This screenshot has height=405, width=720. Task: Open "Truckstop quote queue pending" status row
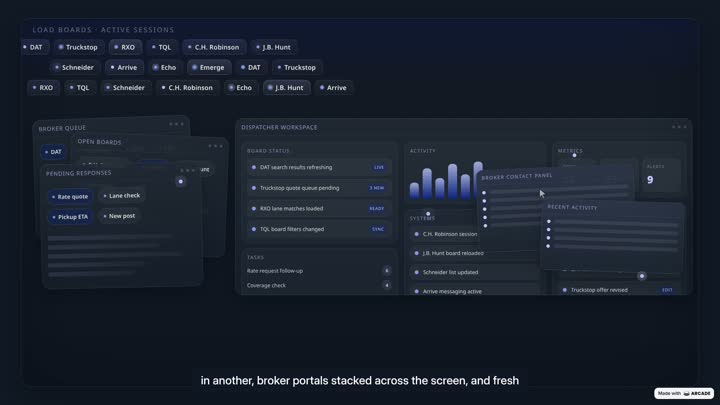tap(319, 188)
